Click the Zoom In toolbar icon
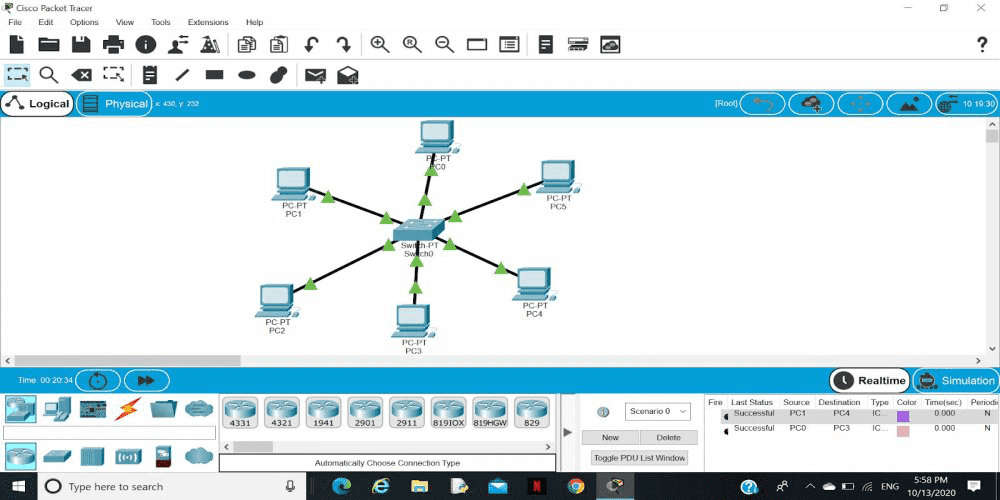Viewport: 1000px width, 500px height. coord(380,45)
